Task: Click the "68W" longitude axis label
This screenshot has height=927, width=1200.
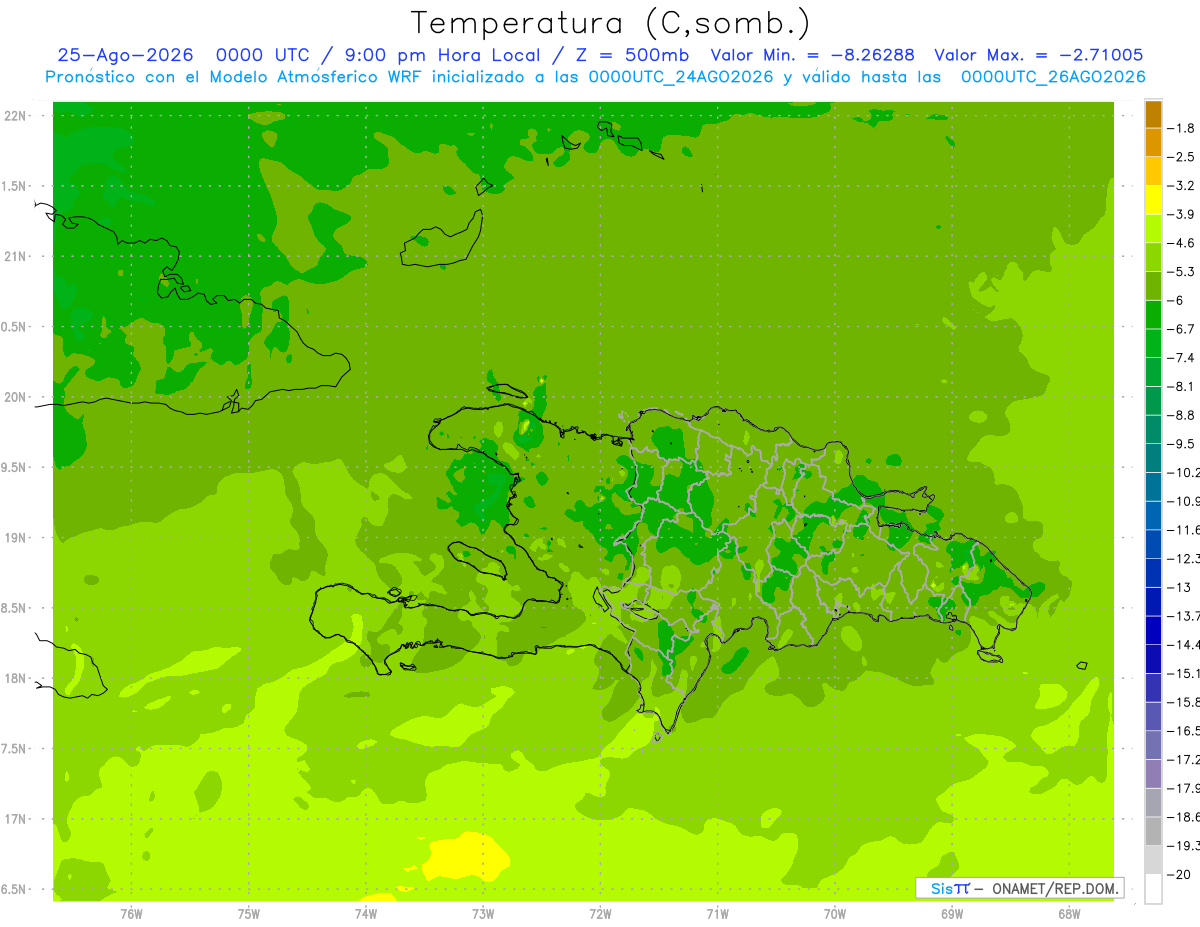Action: [x=1069, y=914]
